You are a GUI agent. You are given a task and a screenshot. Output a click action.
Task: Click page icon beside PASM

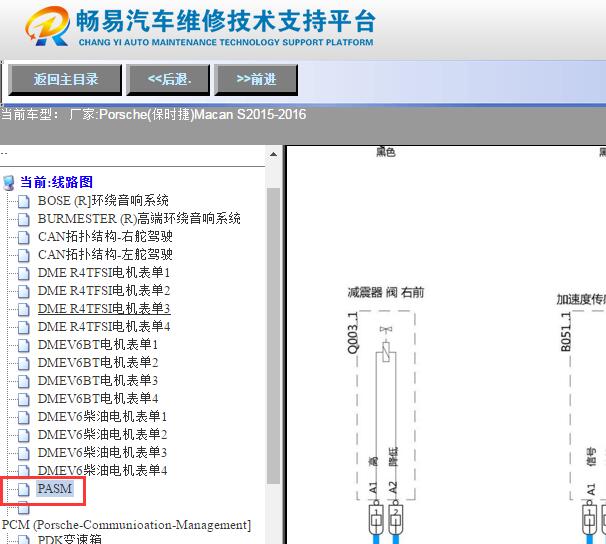[x=24, y=490]
